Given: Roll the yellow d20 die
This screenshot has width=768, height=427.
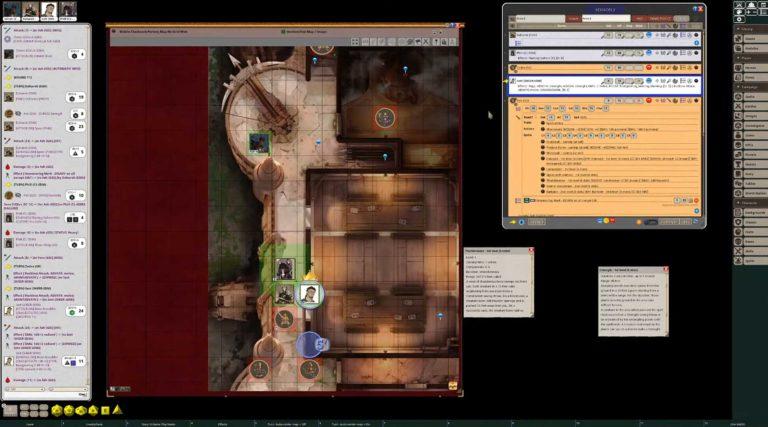Looking at the screenshot, I should [57, 410].
